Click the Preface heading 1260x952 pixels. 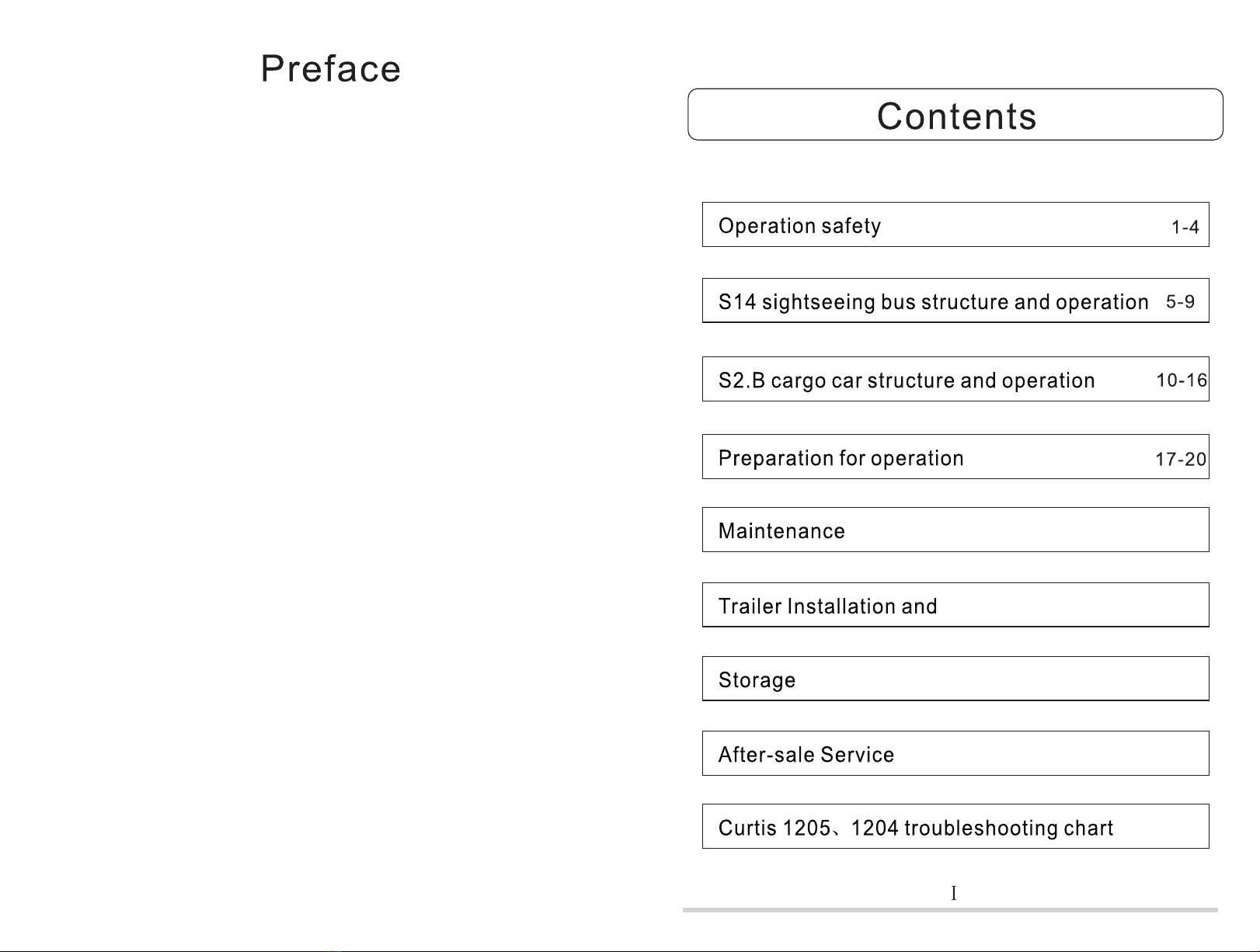(331, 68)
